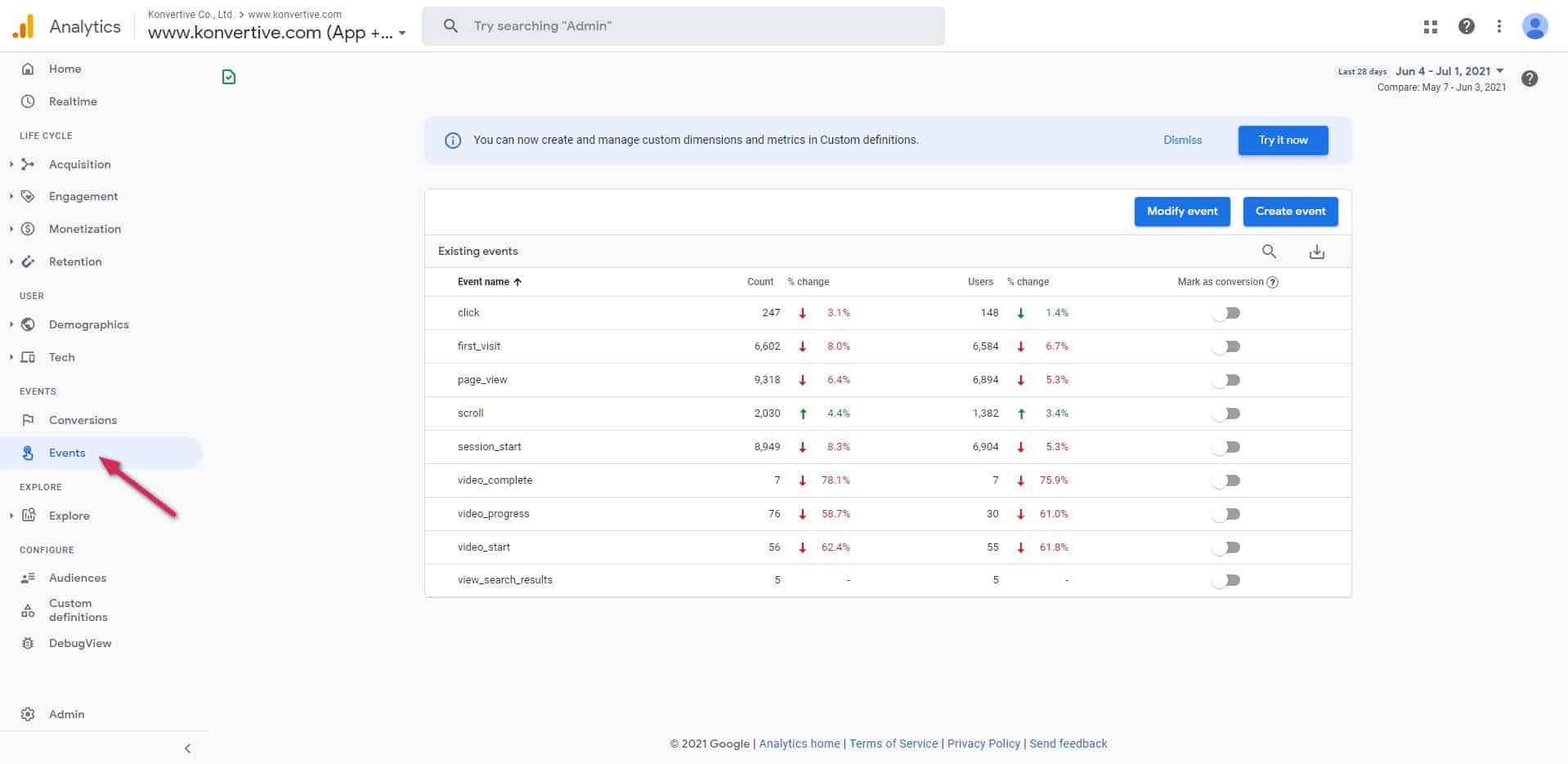Viewport: 1568px width, 764px height.
Task: Mark click event as conversion
Action: (x=1226, y=313)
